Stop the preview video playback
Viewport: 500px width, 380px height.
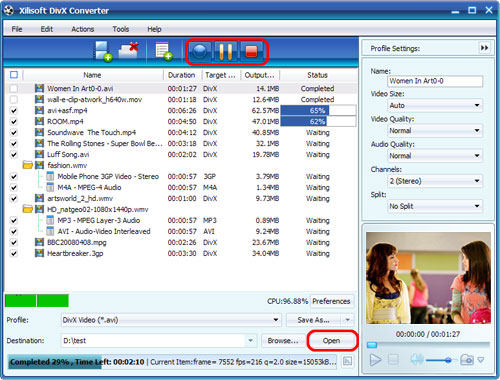click(x=393, y=360)
